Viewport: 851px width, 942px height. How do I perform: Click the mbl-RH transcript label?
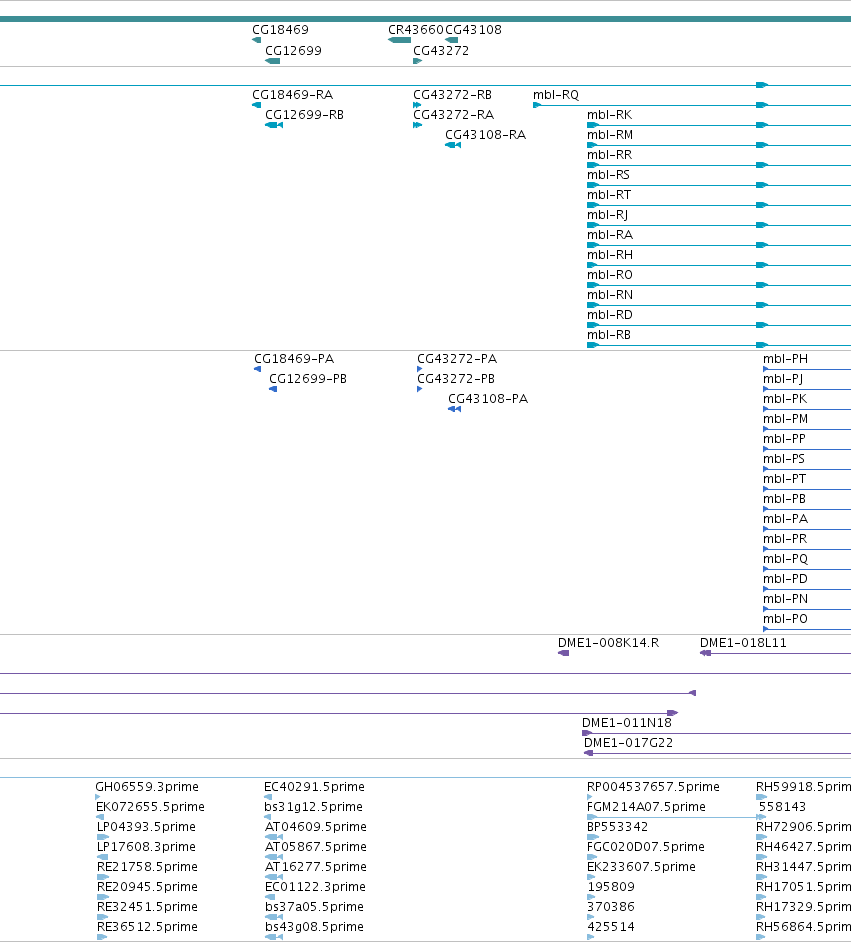pos(610,255)
